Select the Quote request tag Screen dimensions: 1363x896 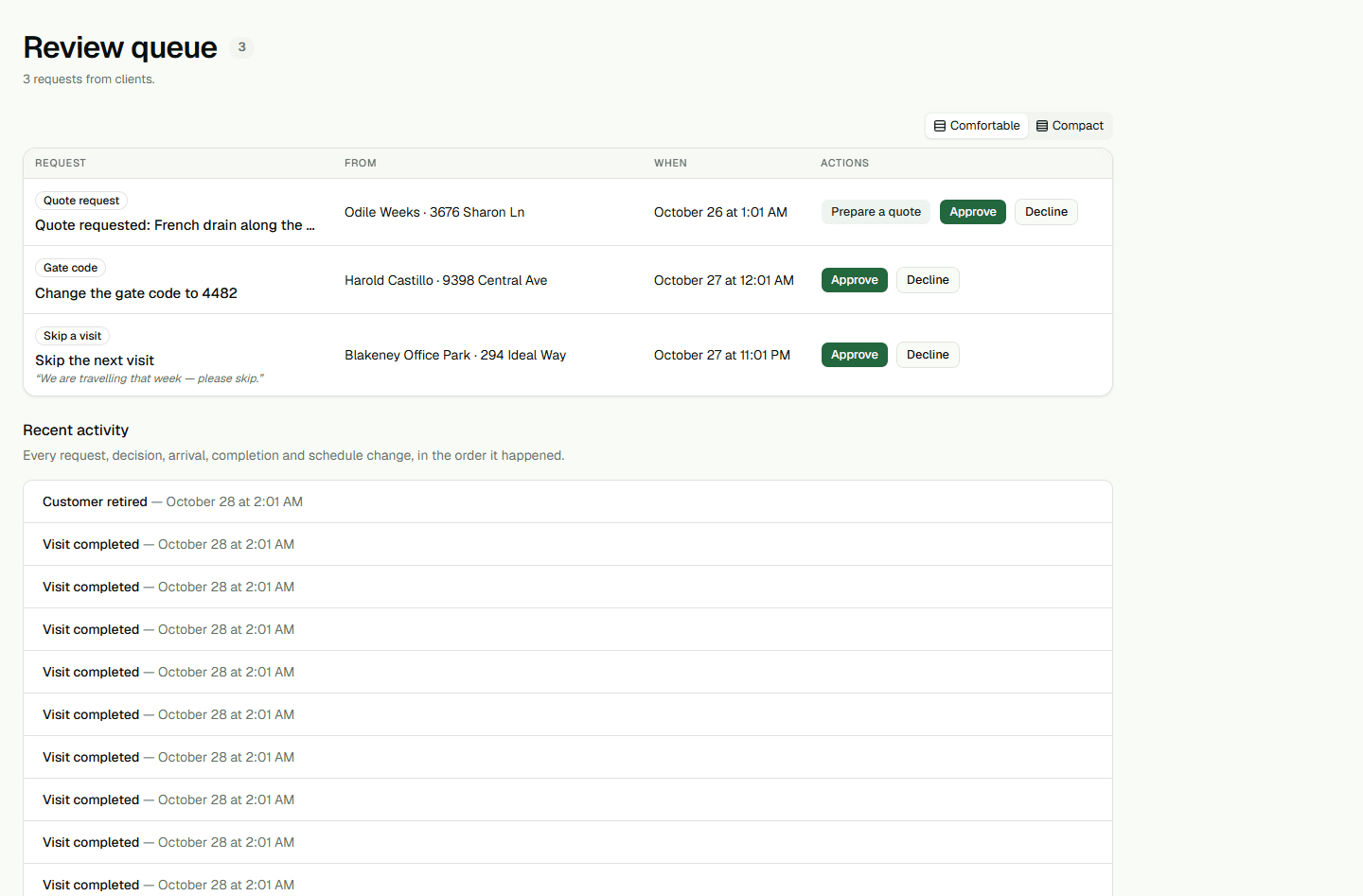click(81, 201)
